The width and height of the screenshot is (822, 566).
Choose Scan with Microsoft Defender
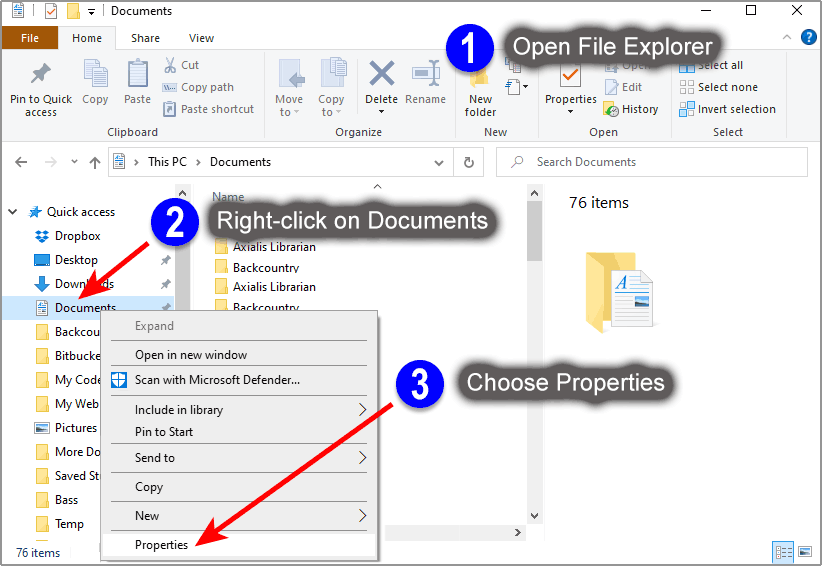tap(239, 380)
